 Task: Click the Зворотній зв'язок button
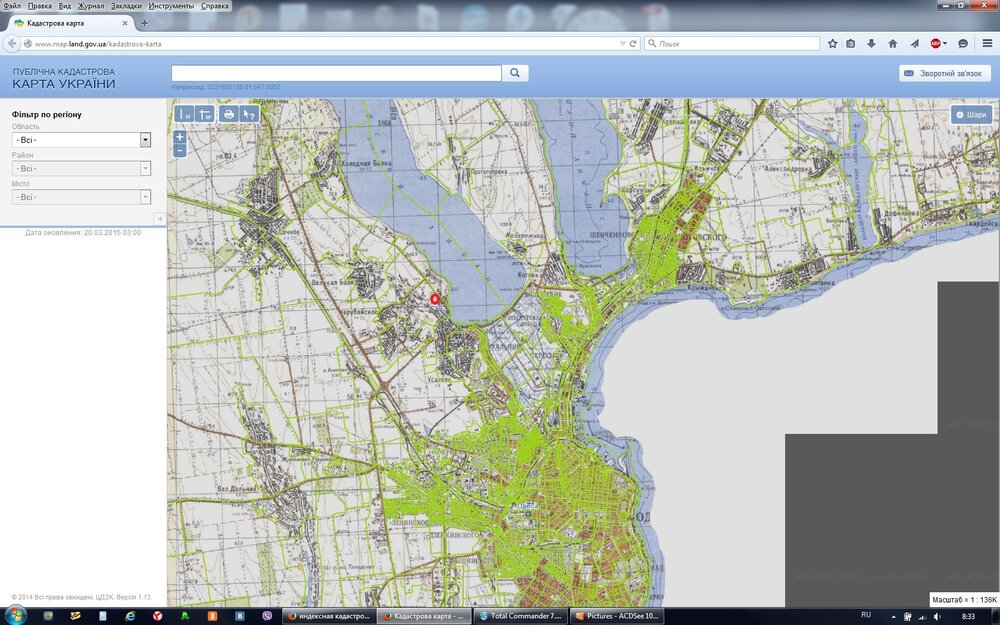[x=945, y=73]
